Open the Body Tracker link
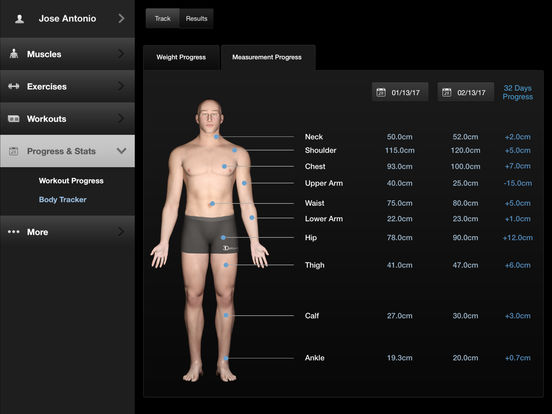This screenshot has height=414, width=552. pos(63,200)
